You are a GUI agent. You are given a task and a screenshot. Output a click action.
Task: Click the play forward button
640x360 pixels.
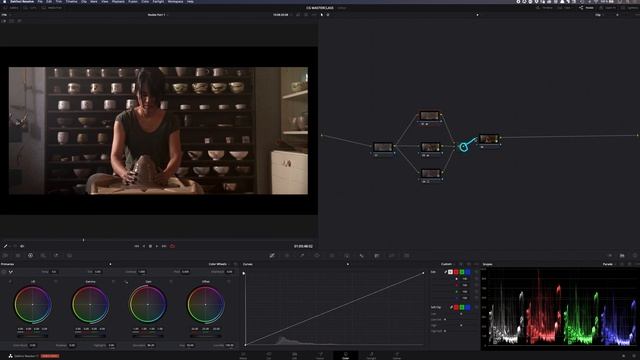(x=157, y=246)
